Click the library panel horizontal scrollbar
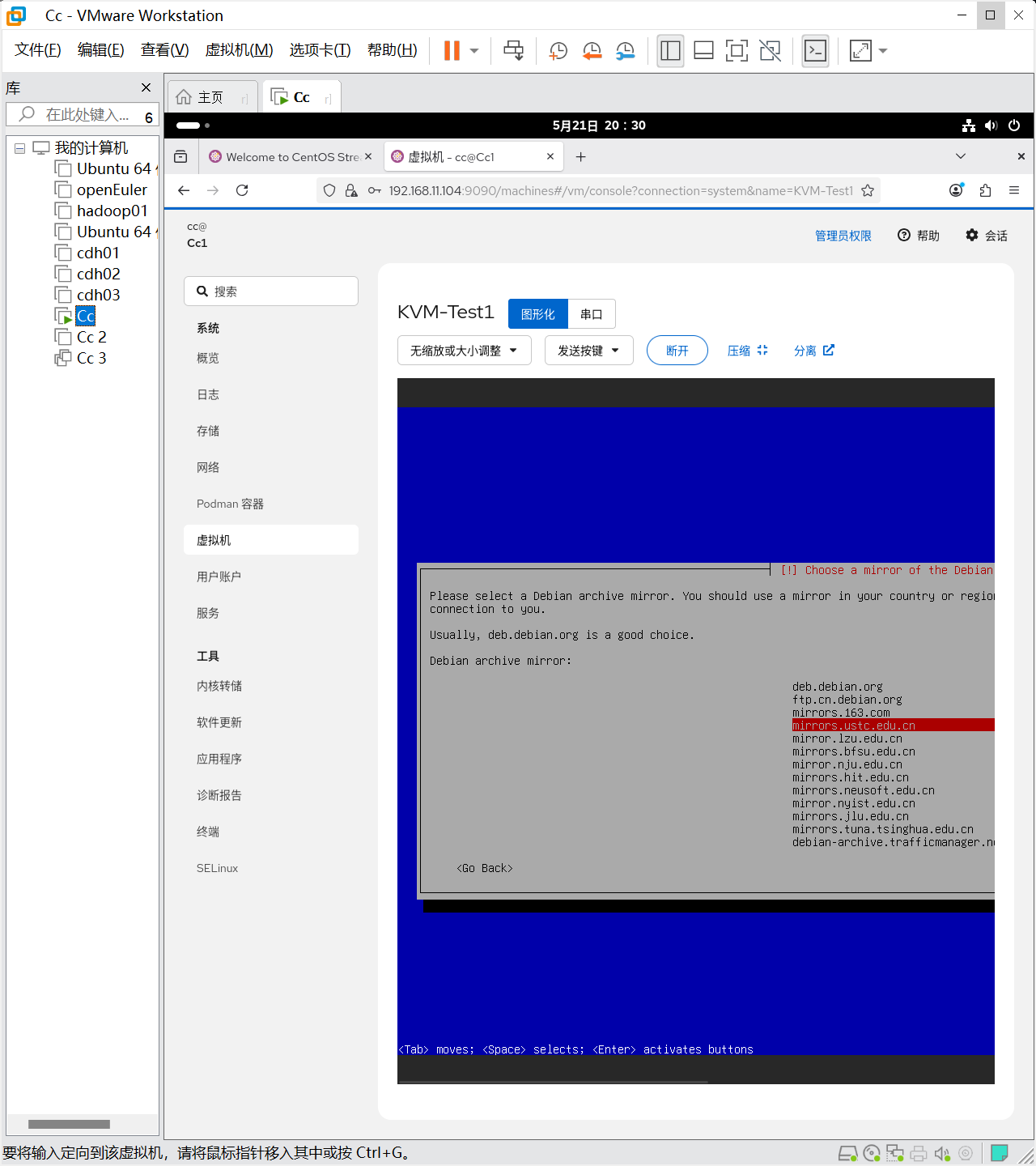1036x1166 pixels. coord(69,1124)
